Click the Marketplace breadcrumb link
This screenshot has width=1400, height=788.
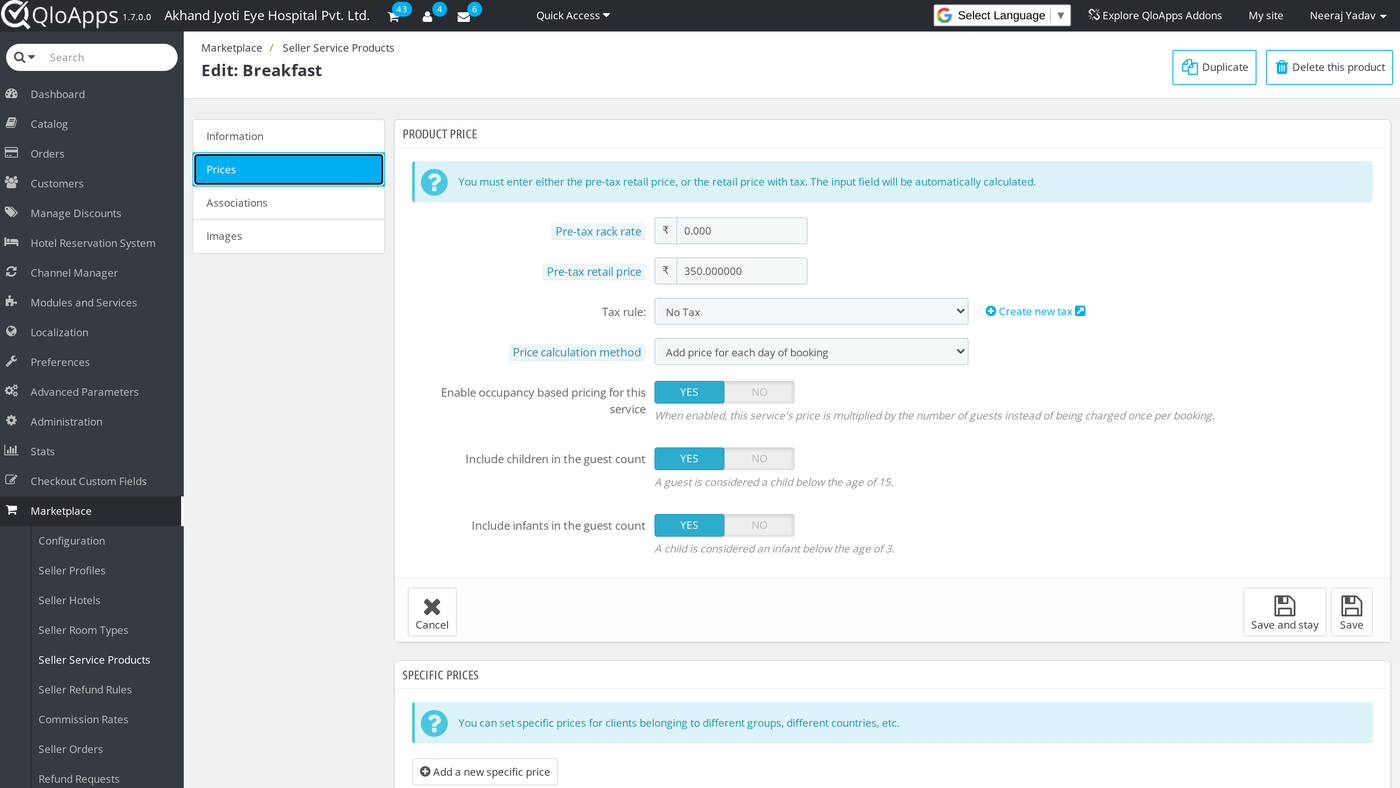click(x=231, y=47)
